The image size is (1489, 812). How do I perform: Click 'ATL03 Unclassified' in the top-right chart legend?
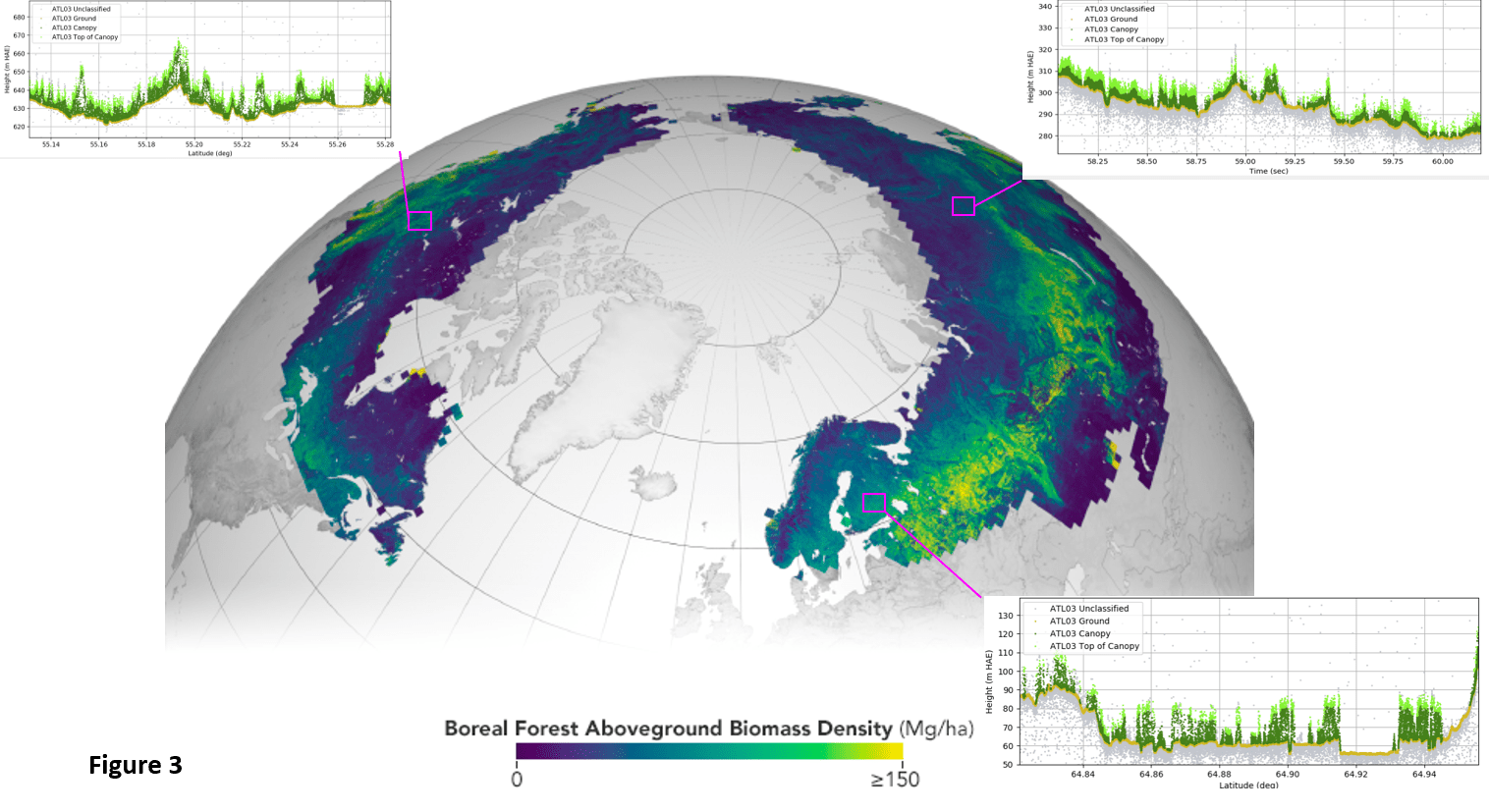[1120, 9]
